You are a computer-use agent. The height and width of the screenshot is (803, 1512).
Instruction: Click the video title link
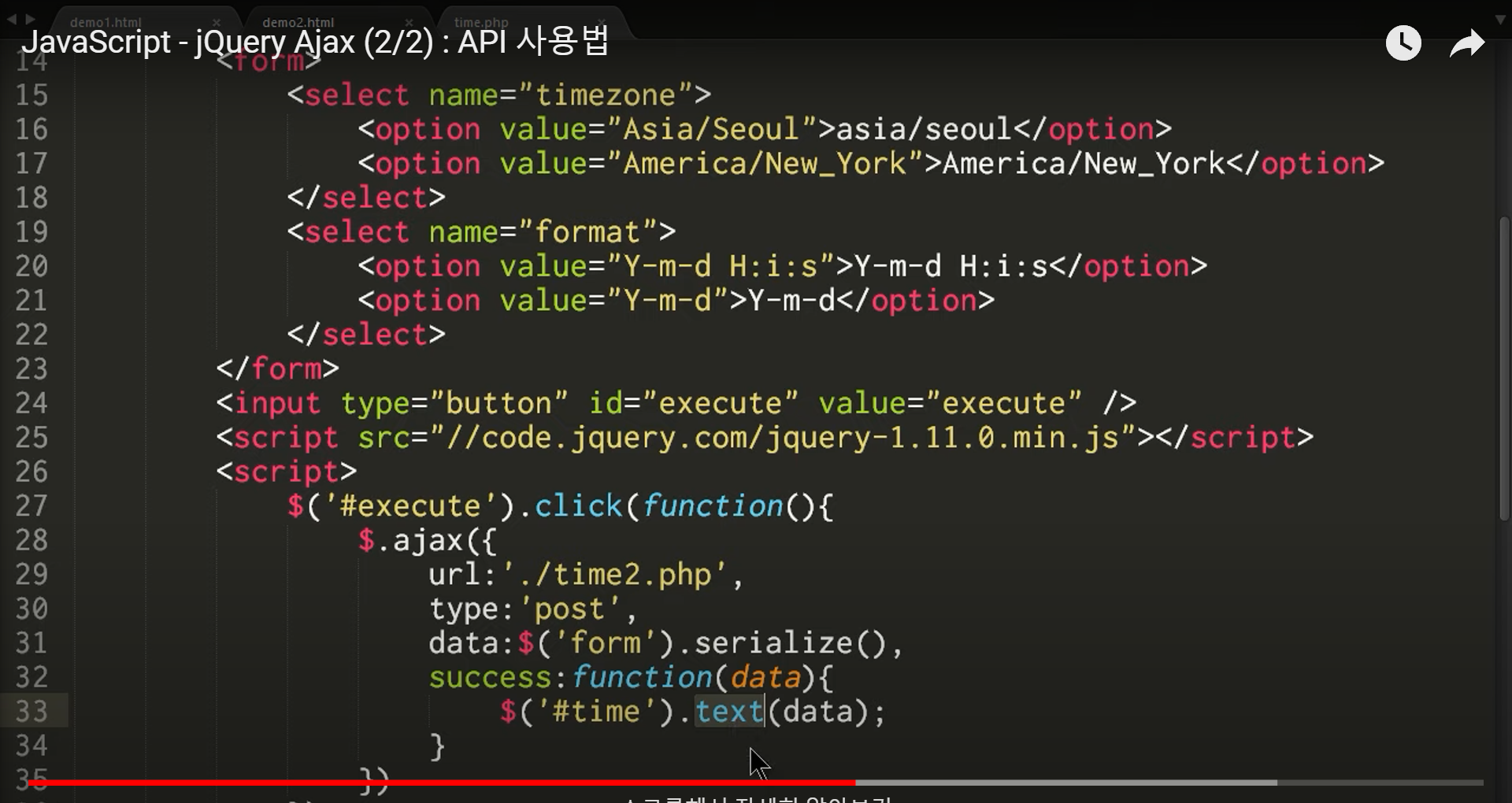[315, 43]
